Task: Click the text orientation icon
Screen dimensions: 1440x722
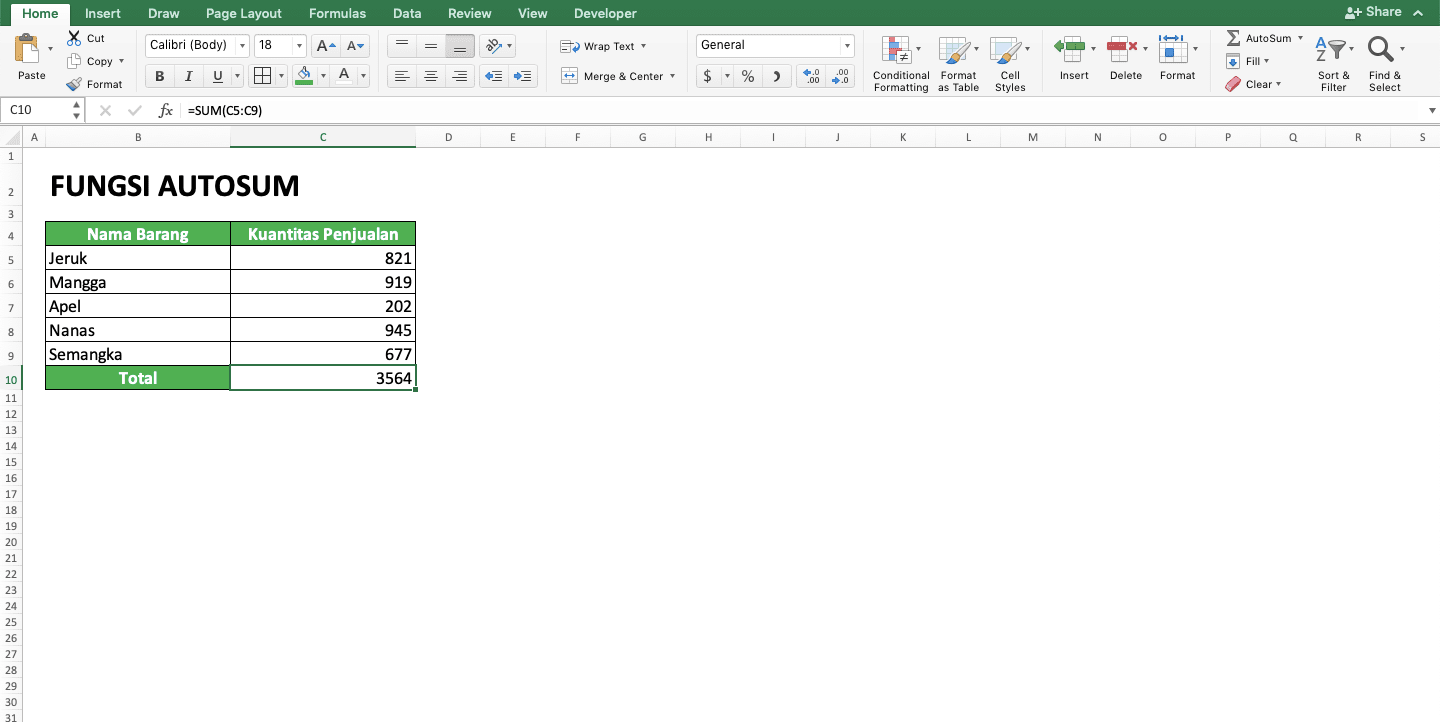Action: pyautogui.click(x=491, y=46)
